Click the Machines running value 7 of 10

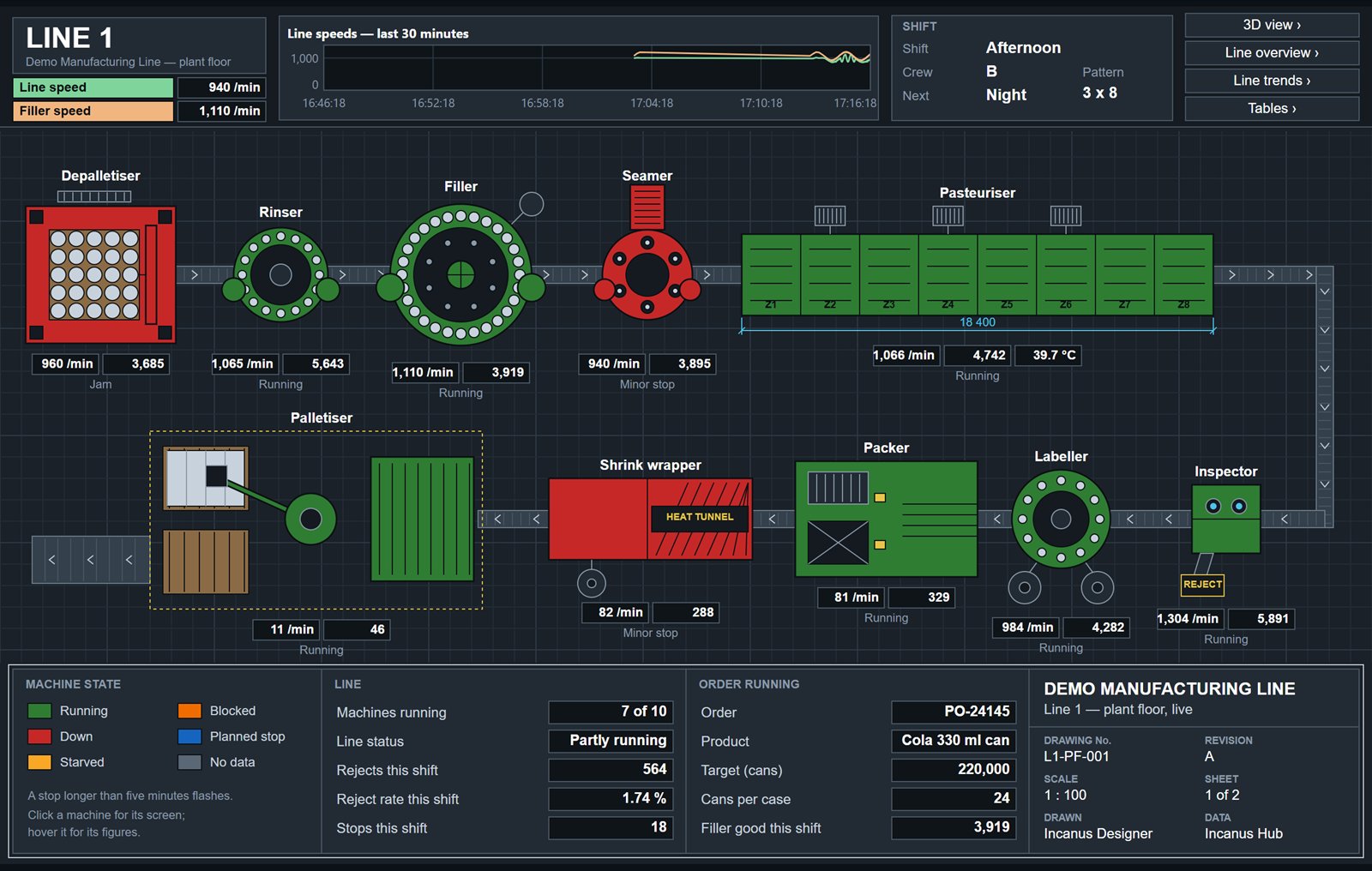(x=611, y=712)
